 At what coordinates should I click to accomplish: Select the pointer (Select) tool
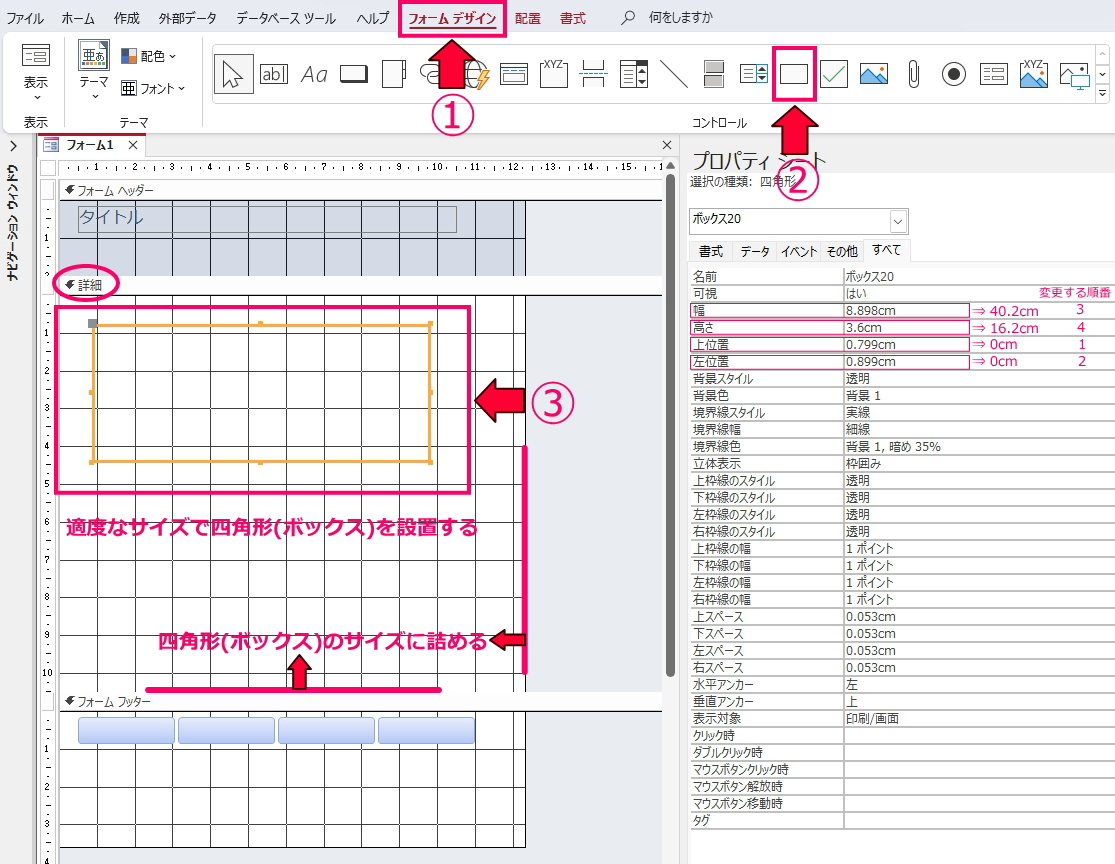pyautogui.click(x=233, y=74)
